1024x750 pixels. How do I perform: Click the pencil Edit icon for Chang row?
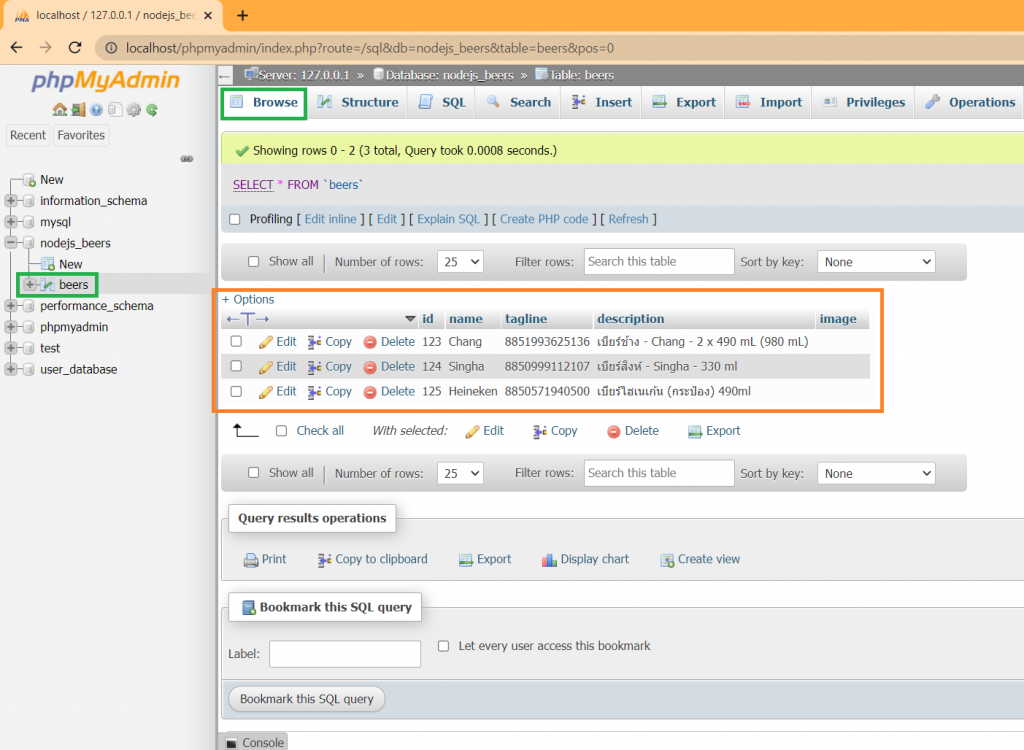[266, 342]
